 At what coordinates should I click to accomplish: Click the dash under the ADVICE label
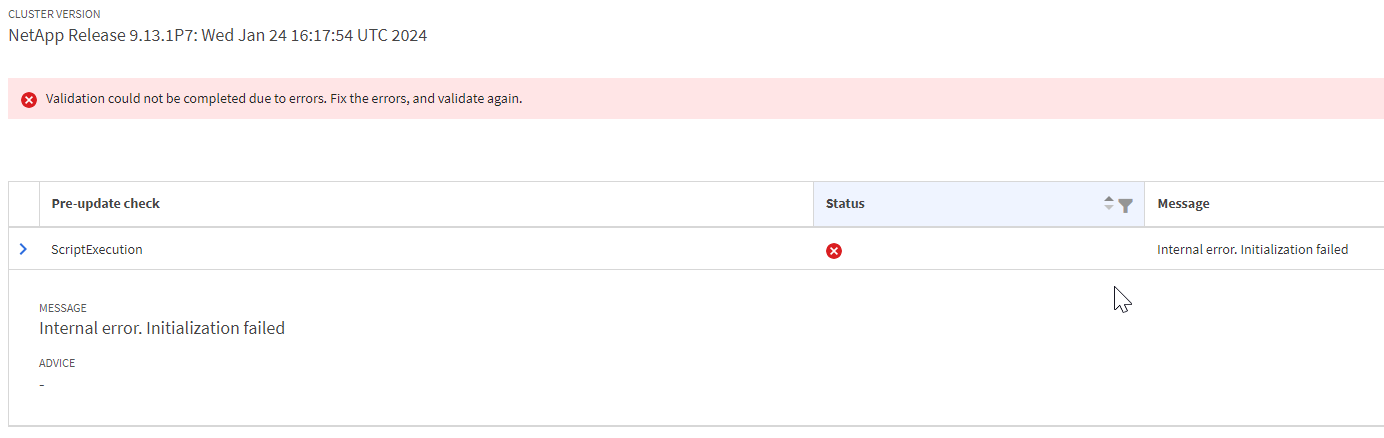[42, 385]
